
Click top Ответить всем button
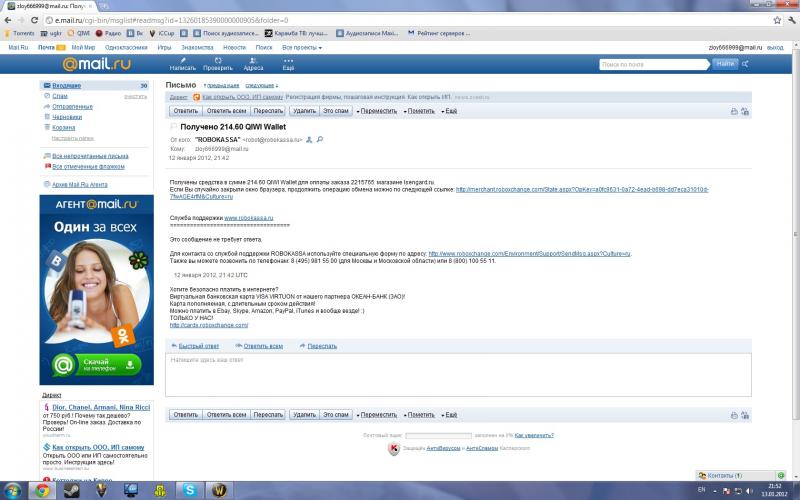coord(226,111)
